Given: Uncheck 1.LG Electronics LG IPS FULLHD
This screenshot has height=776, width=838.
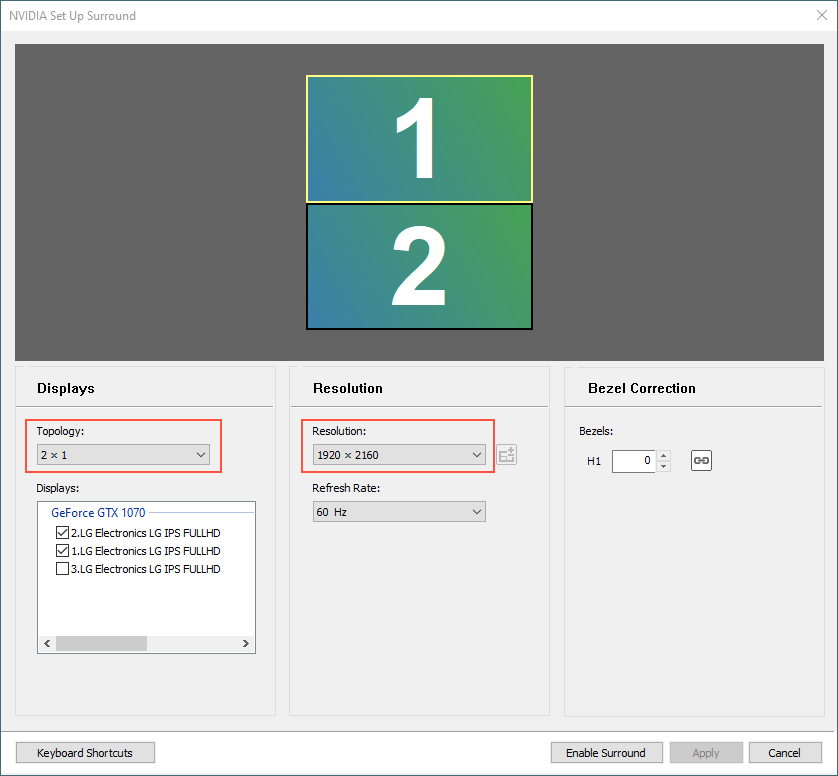Looking at the screenshot, I should [63, 550].
